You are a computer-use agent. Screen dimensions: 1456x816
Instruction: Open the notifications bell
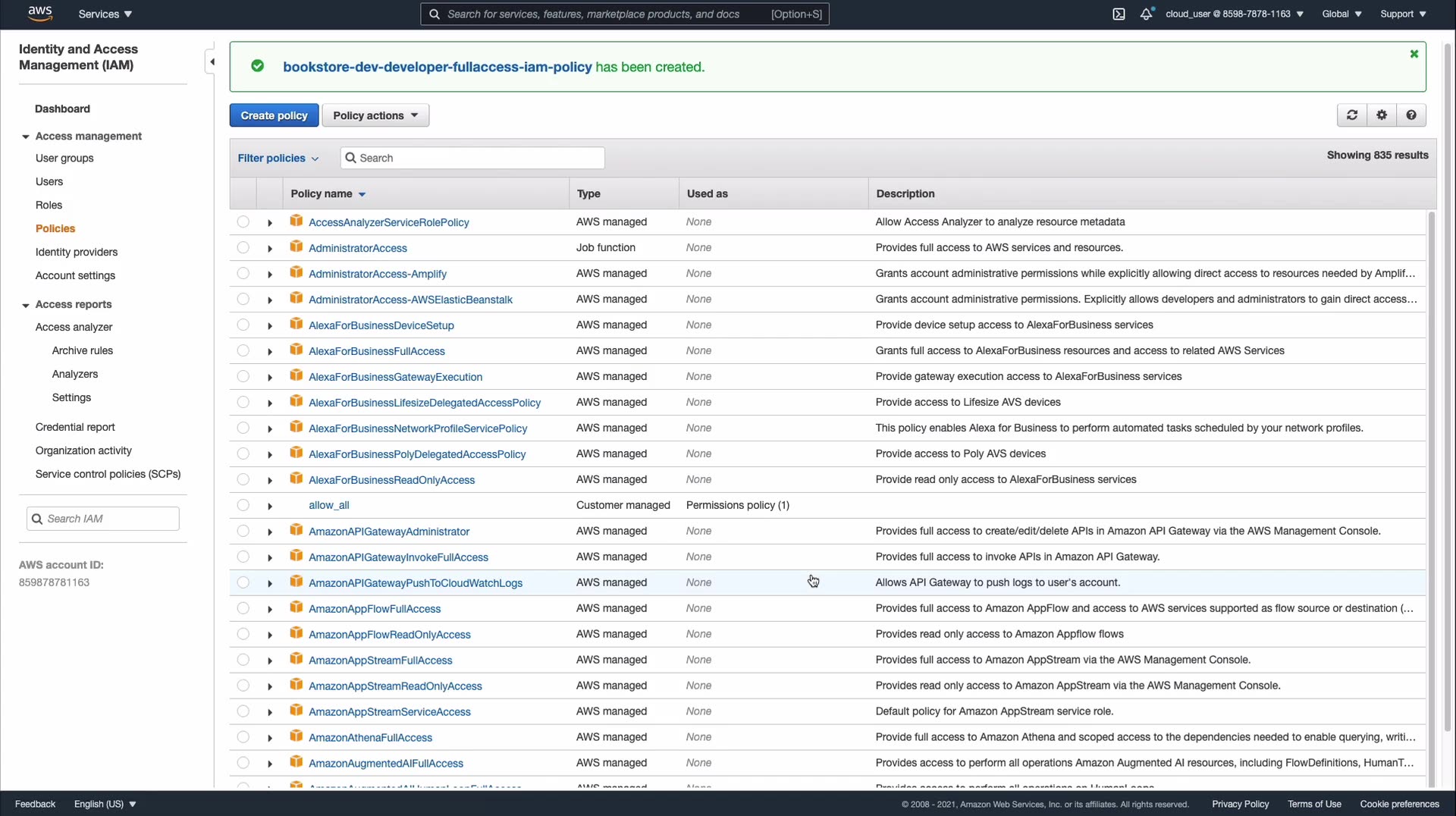click(x=1146, y=14)
